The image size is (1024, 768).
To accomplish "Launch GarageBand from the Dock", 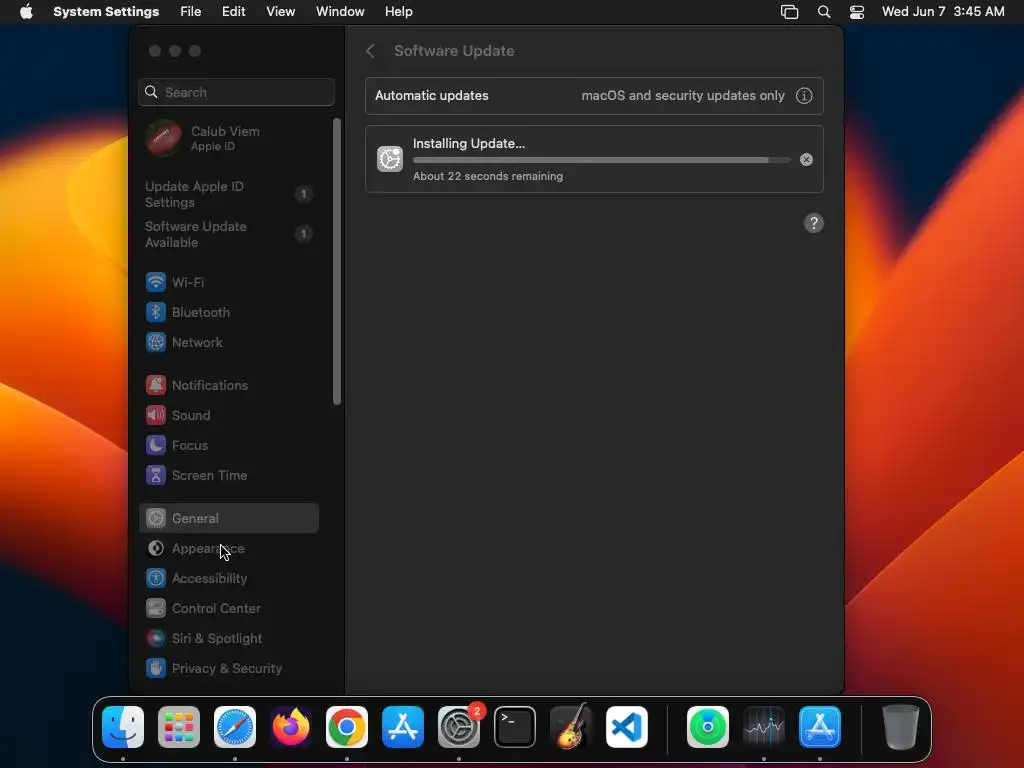I will click(571, 727).
